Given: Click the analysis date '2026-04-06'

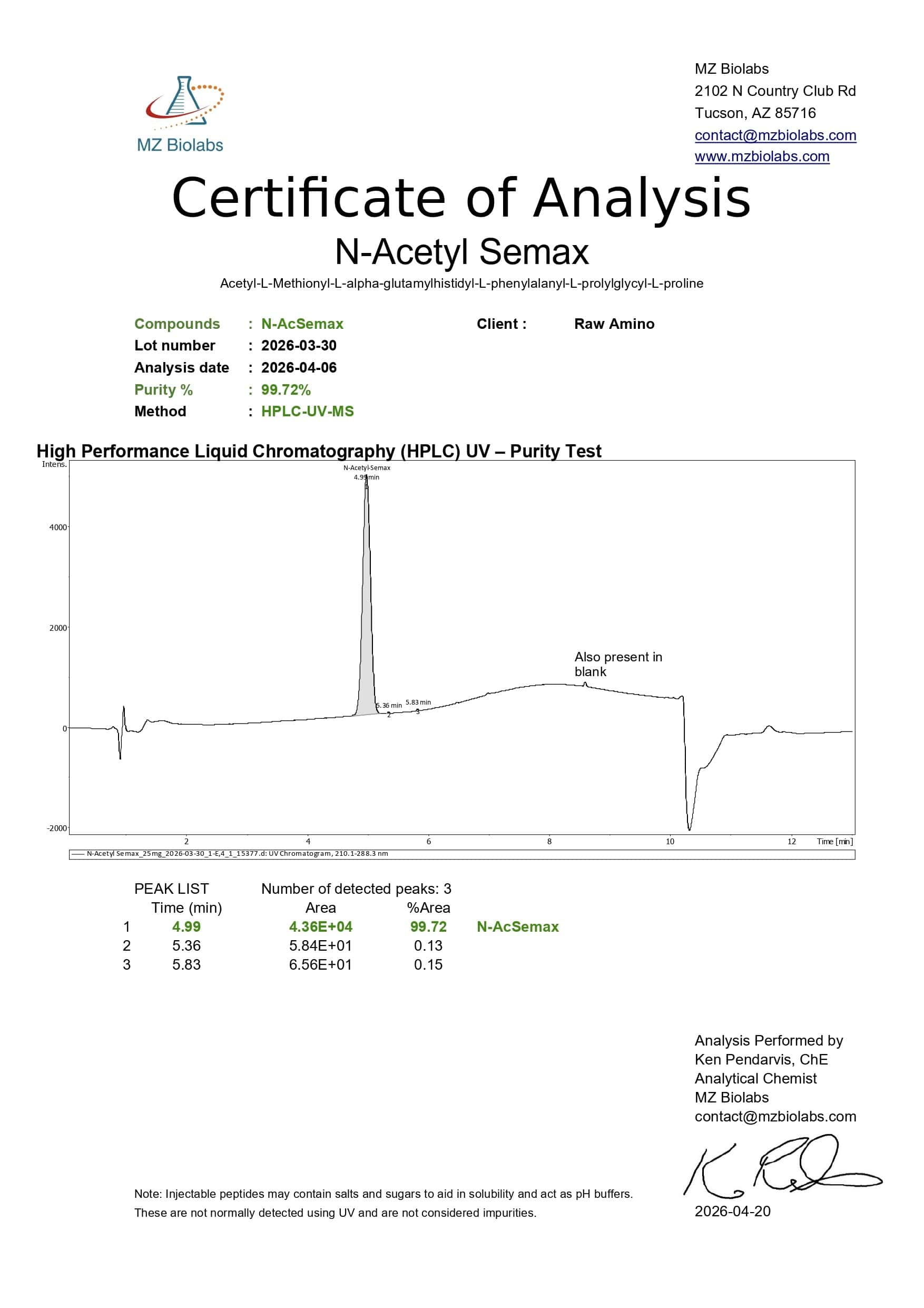Looking at the screenshot, I should pyautogui.click(x=299, y=367).
